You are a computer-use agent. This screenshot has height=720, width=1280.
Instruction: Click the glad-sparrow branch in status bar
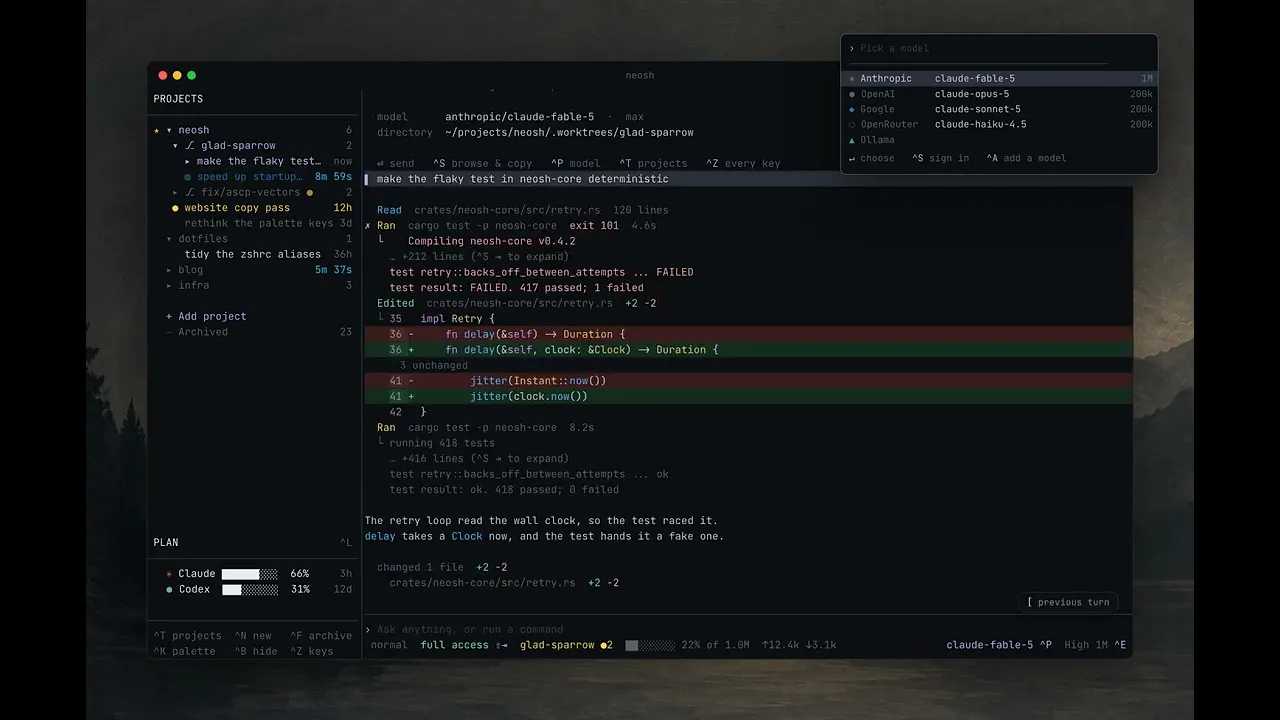click(566, 645)
